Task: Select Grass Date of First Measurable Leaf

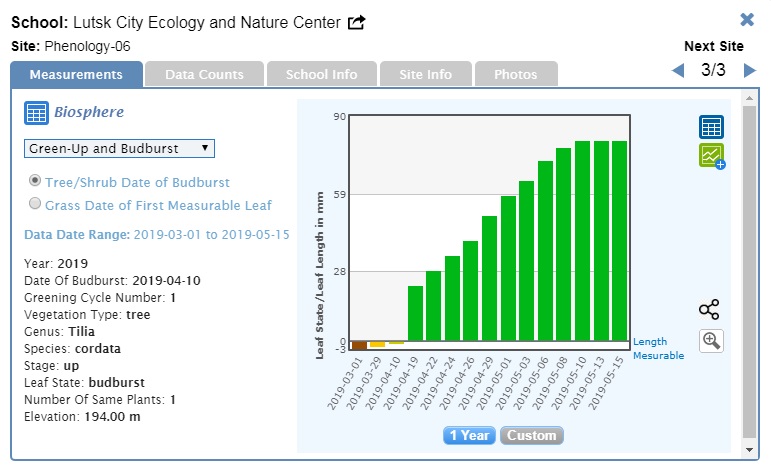Action: pyautogui.click(x=36, y=204)
